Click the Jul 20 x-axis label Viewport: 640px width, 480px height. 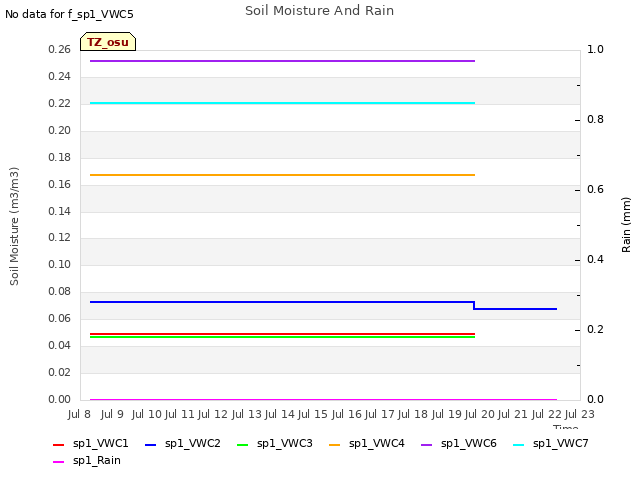[479, 414]
